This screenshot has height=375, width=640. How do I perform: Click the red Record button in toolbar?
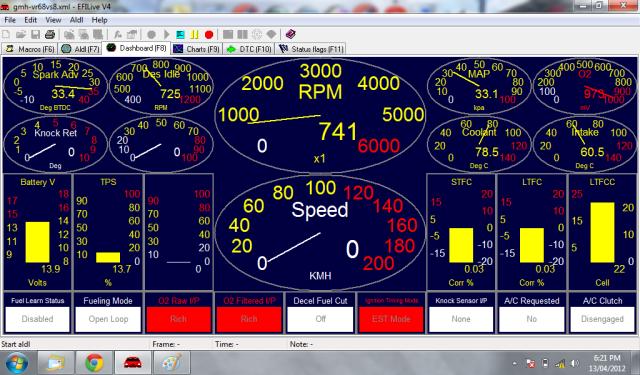[209, 35]
